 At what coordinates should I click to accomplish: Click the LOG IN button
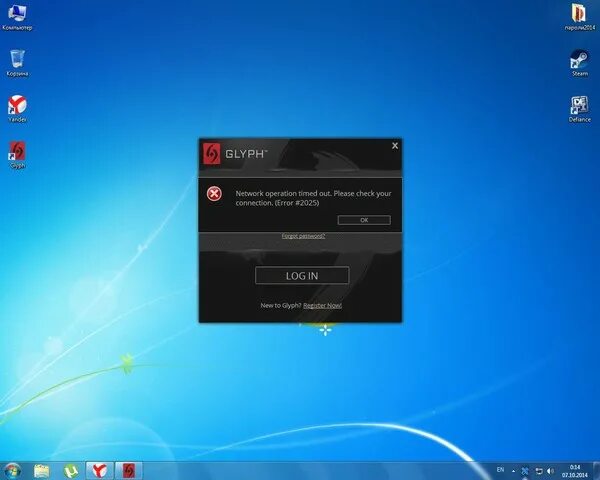pos(302,276)
